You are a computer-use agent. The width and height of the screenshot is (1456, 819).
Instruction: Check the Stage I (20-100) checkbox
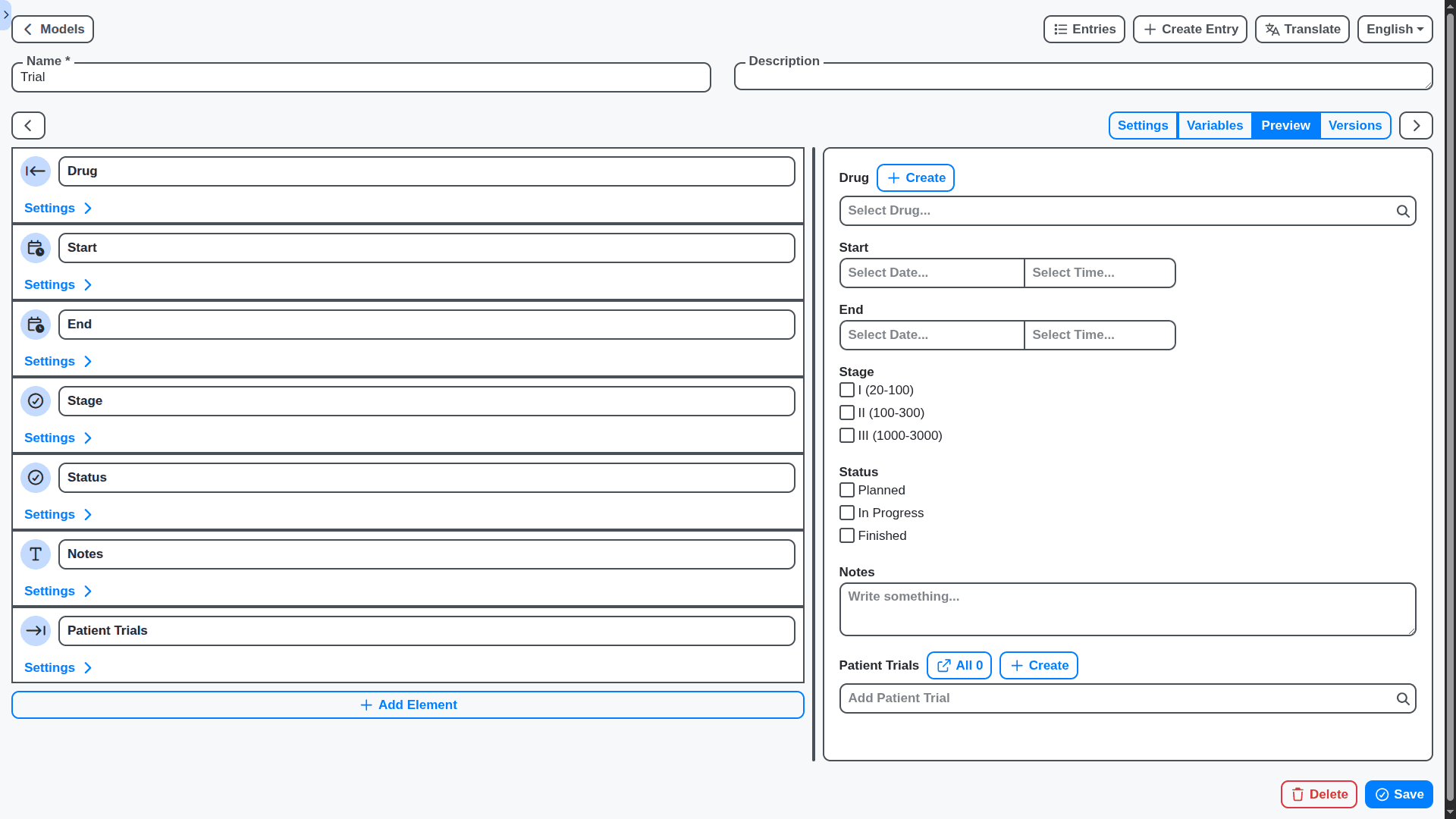(x=847, y=390)
